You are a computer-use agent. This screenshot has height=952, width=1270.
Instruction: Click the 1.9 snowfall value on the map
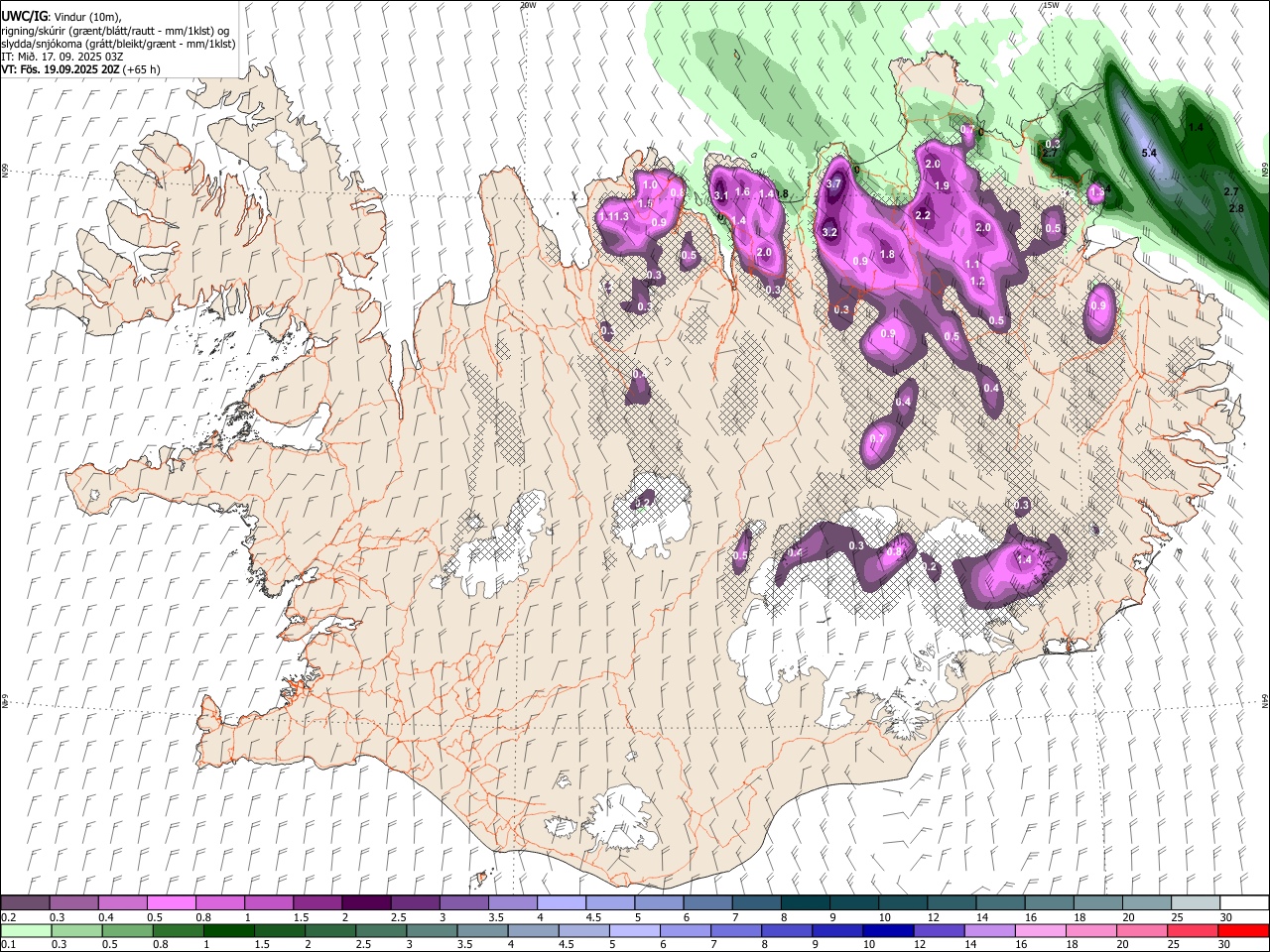[x=942, y=186]
